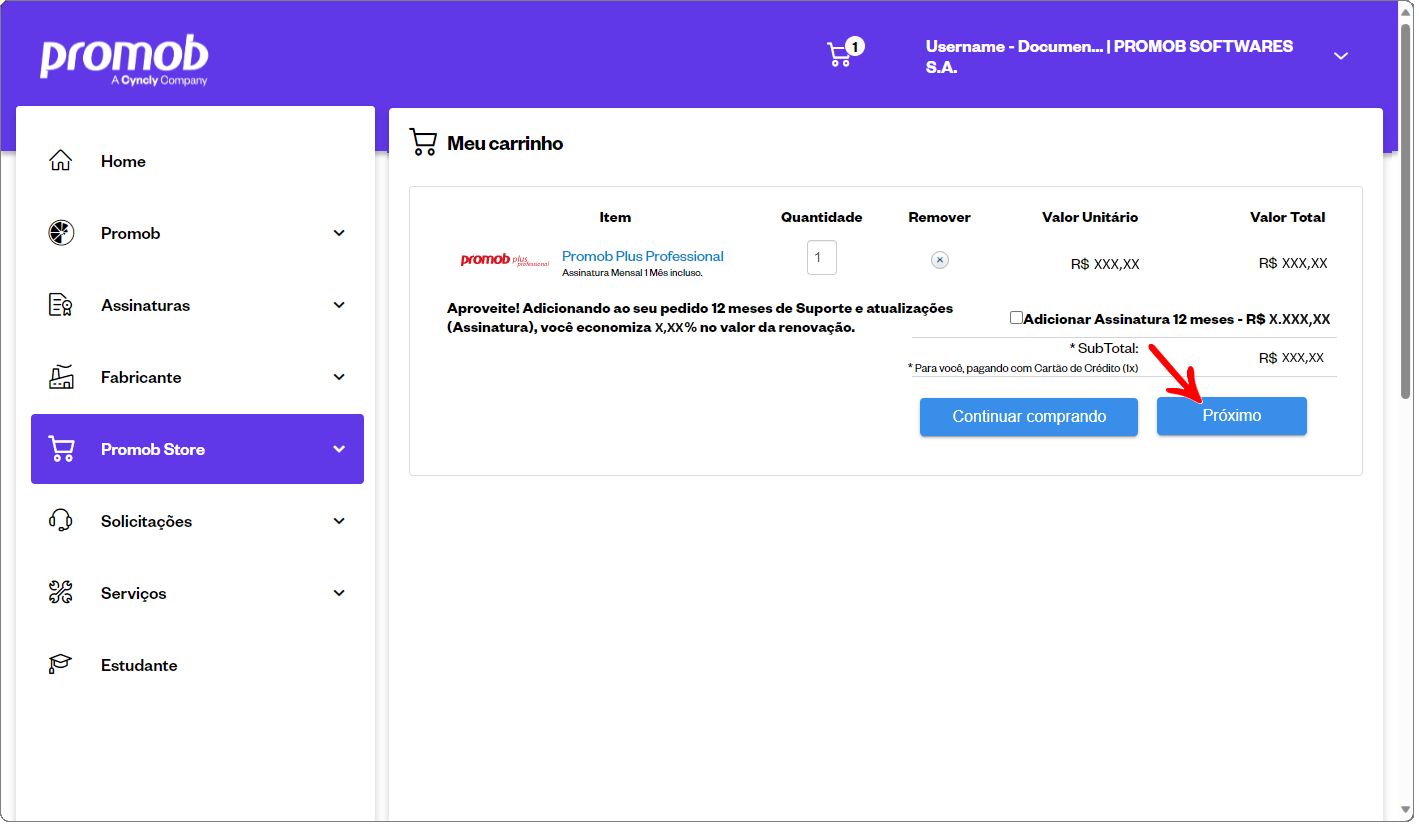Click the Username PROMOB SOFTWARES S.A. label

click(1109, 57)
